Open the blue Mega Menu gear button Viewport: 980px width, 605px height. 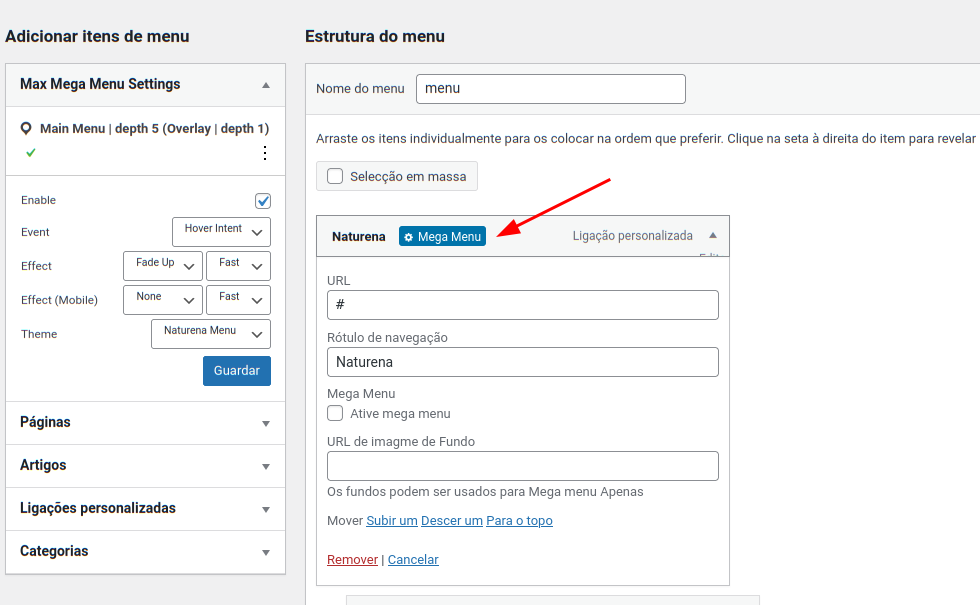442,236
